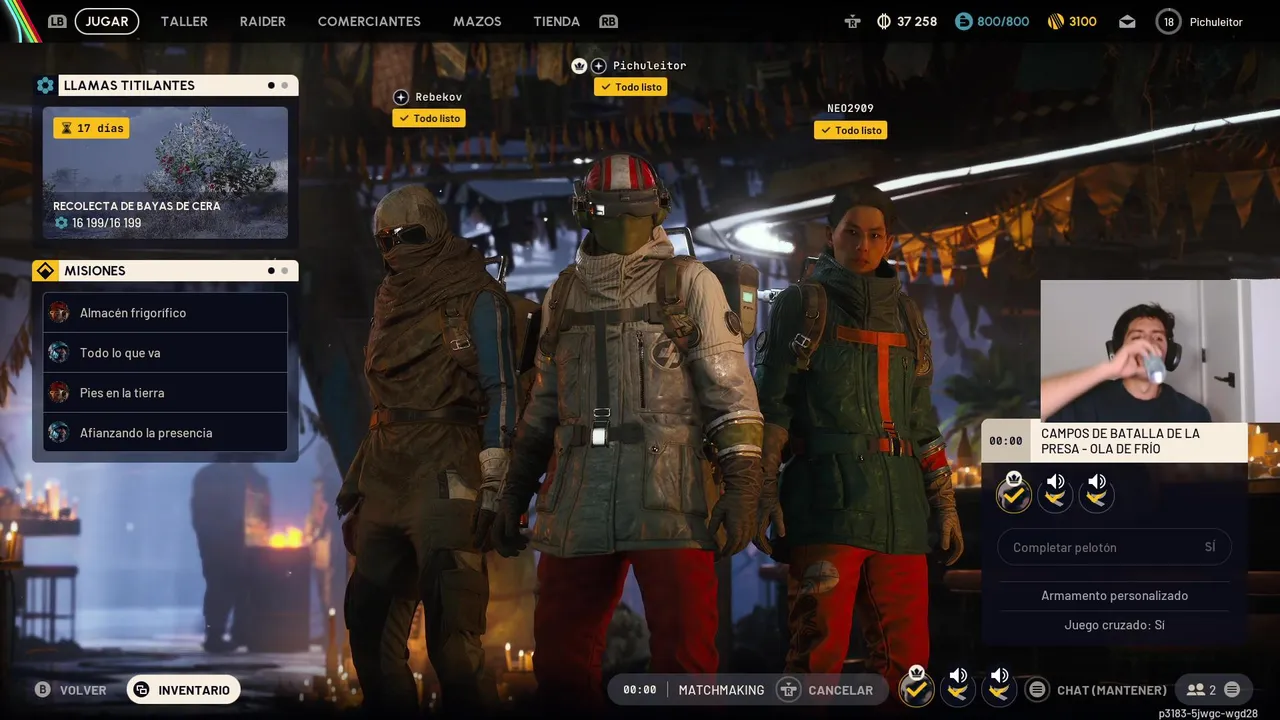Go to the Comerciantes tab

369,21
